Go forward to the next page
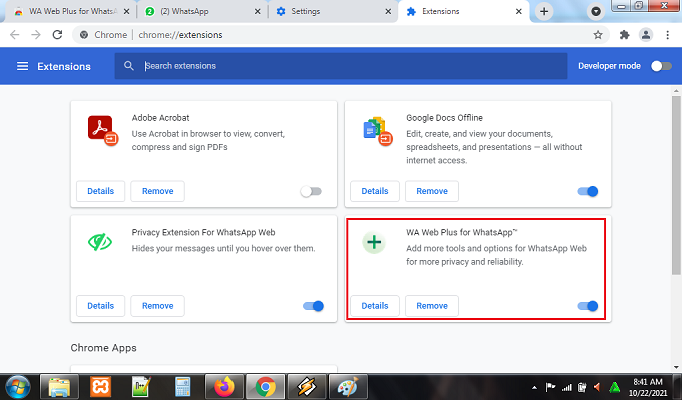Screen dimensions: 682x400 pos(36,35)
